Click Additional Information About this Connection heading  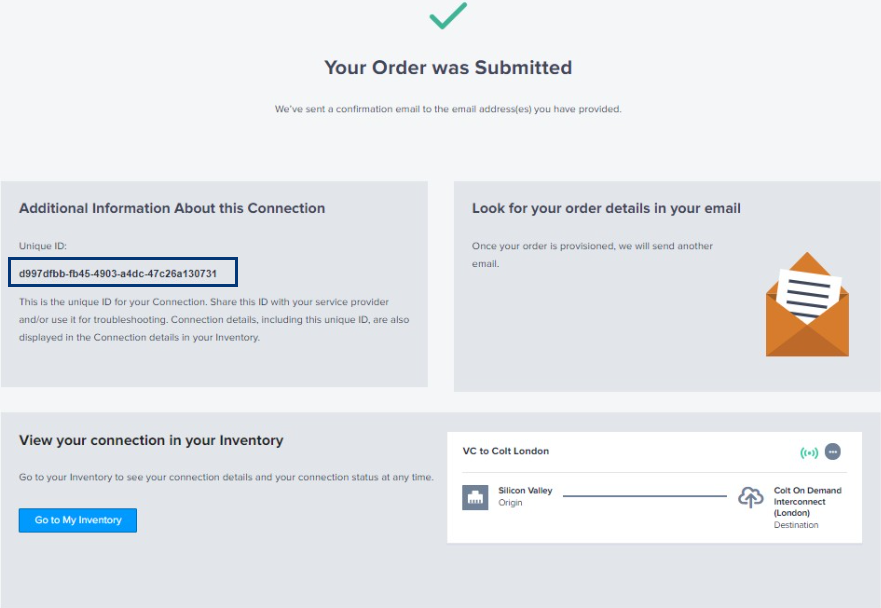point(172,208)
